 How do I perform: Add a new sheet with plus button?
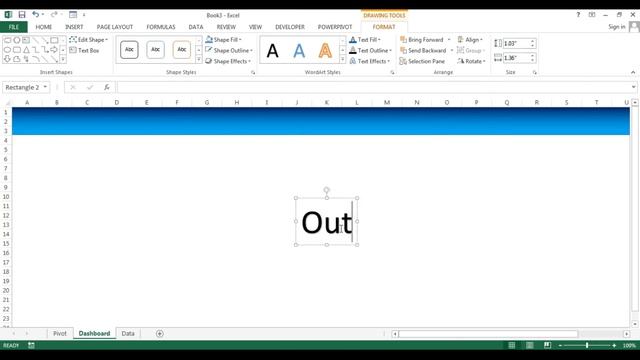pos(160,334)
